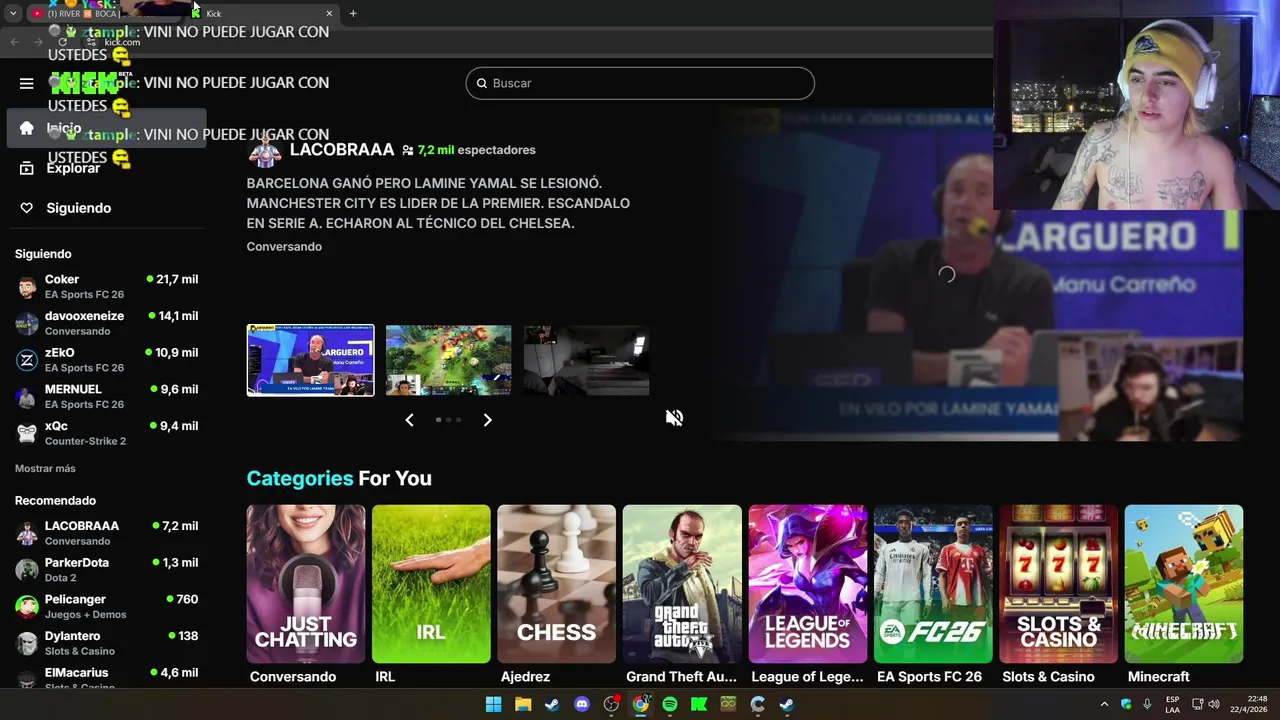The image size is (1280, 720).
Task: Close the Kick browser tab
Action: click(329, 13)
